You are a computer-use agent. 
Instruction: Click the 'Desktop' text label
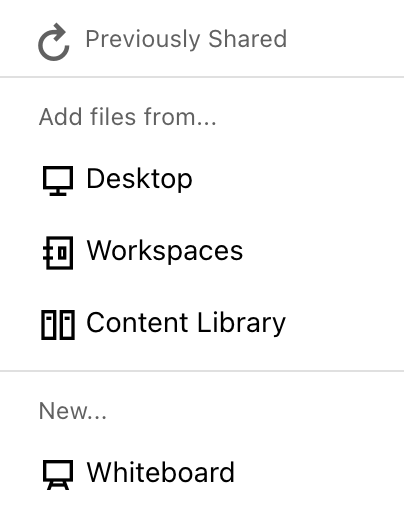[139, 179]
